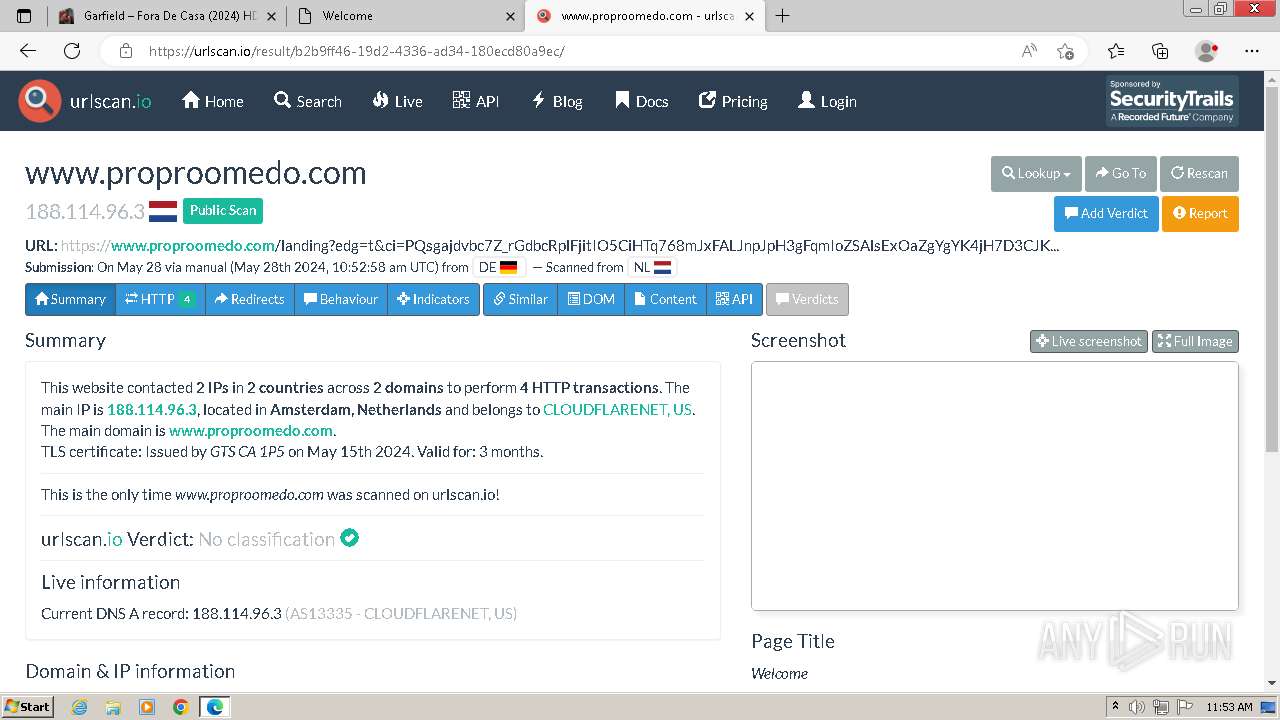Go to the Search page

pyautogui.click(x=307, y=101)
